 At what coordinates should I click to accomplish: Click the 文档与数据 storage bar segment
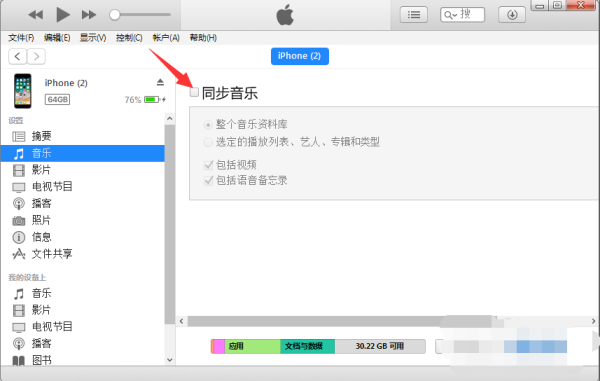[x=308, y=346]
